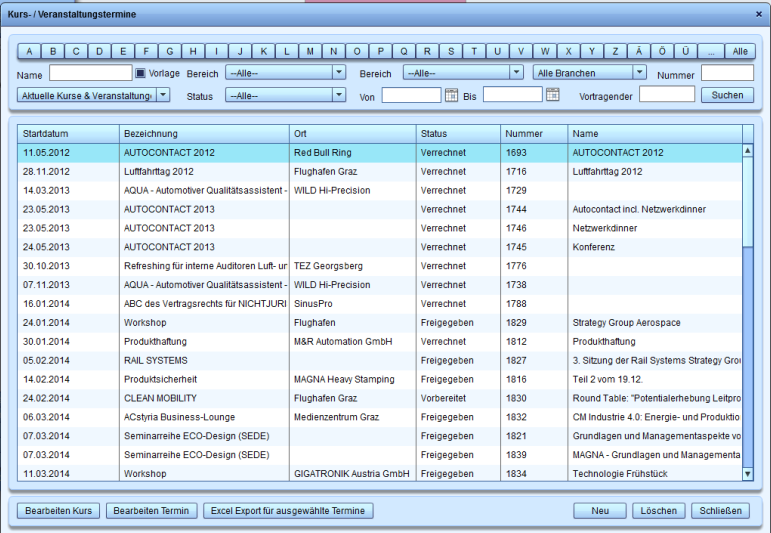Screen dimensions: 771x533
Task: Focus the Vortragender input field
Action: pos(667,94)
